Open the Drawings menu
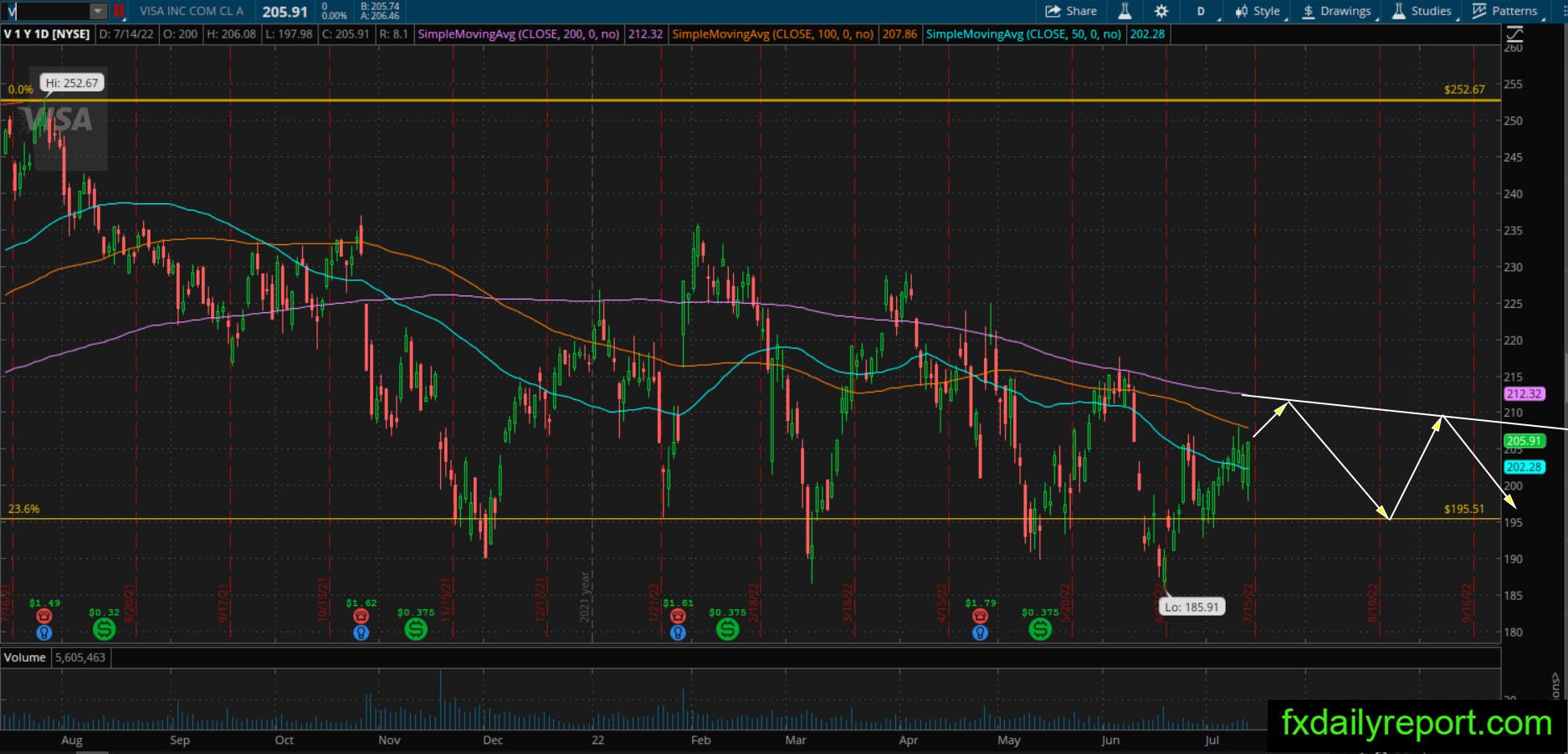 pyautogui.click(x=1337, y=11)
